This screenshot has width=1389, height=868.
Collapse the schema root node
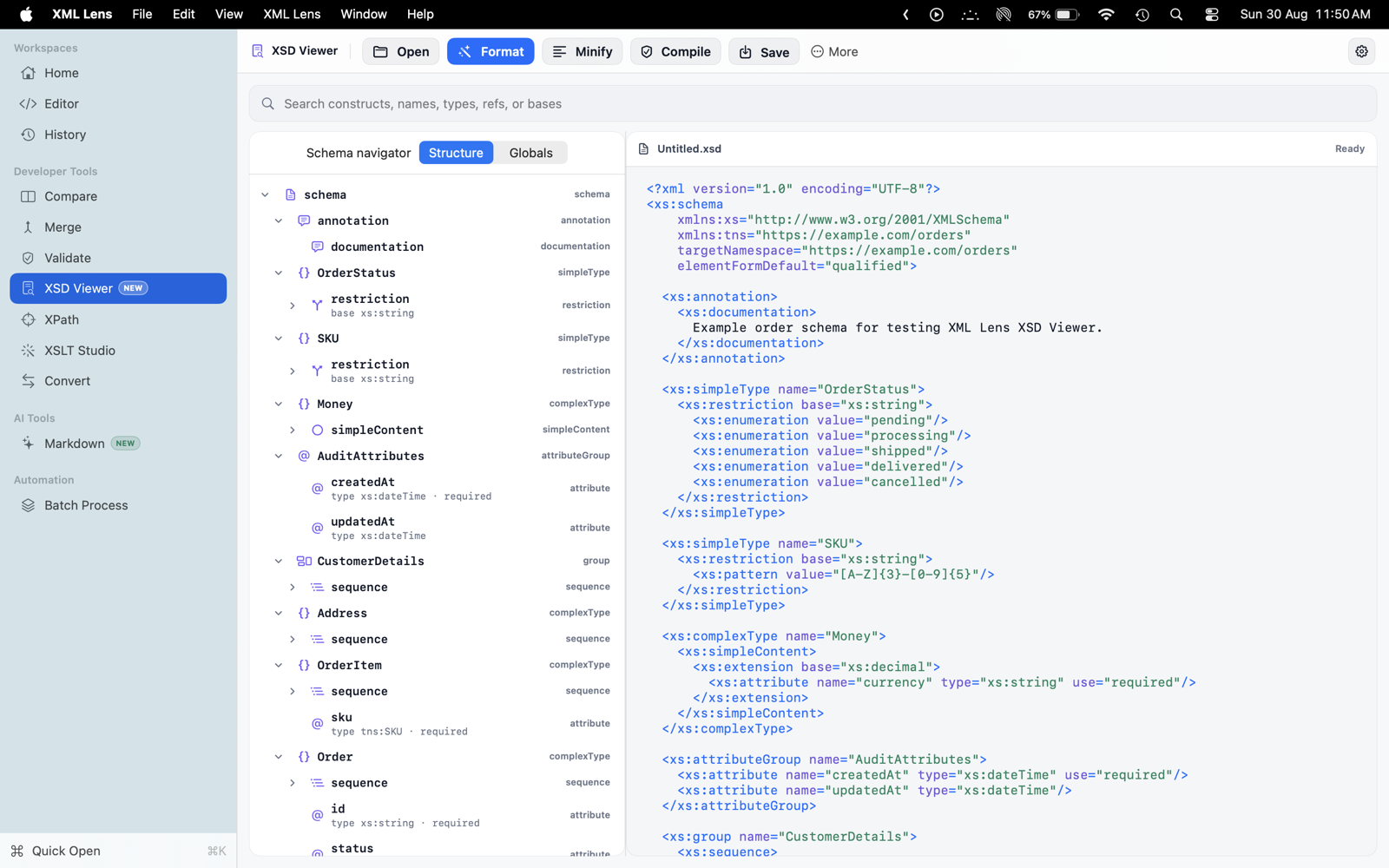tap(265, 195)
